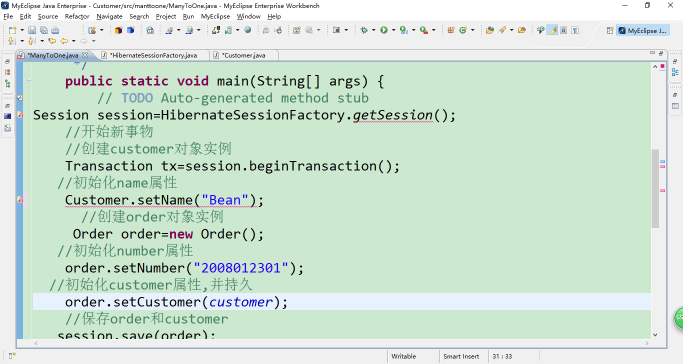Open the Source menu
This screenshot has height=364, width=683.
pos(47,17)
